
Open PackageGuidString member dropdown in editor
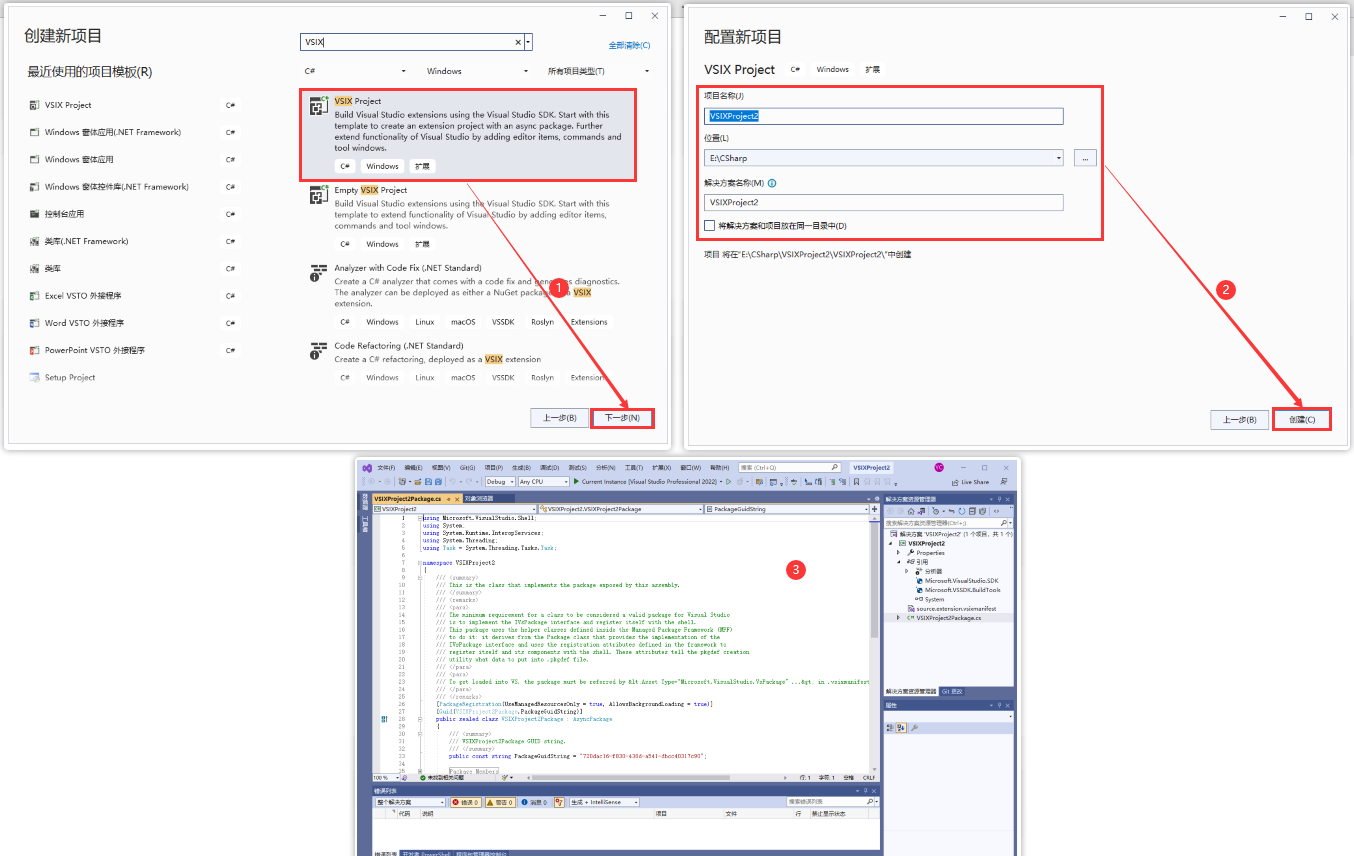point(787,509)
